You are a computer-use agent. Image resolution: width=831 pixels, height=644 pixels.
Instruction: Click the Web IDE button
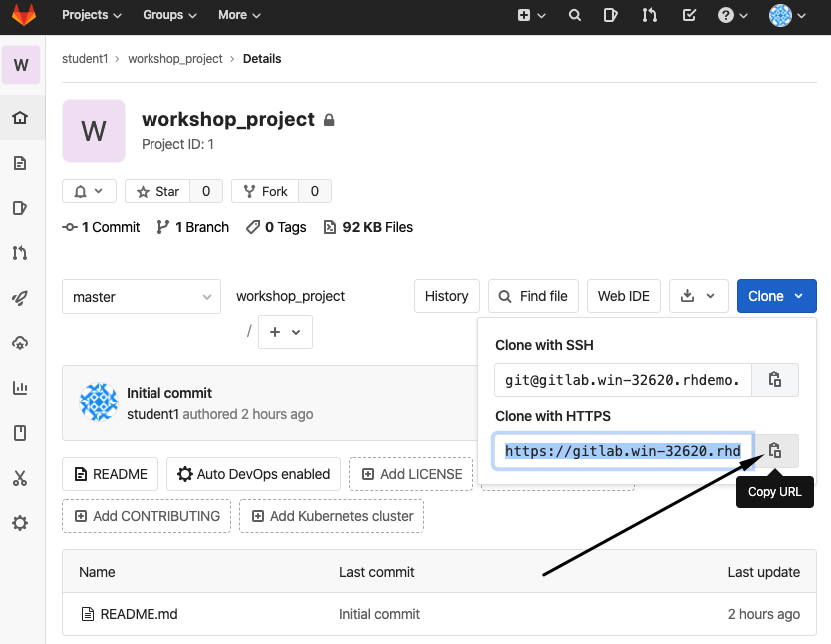(x=623, y=296)
